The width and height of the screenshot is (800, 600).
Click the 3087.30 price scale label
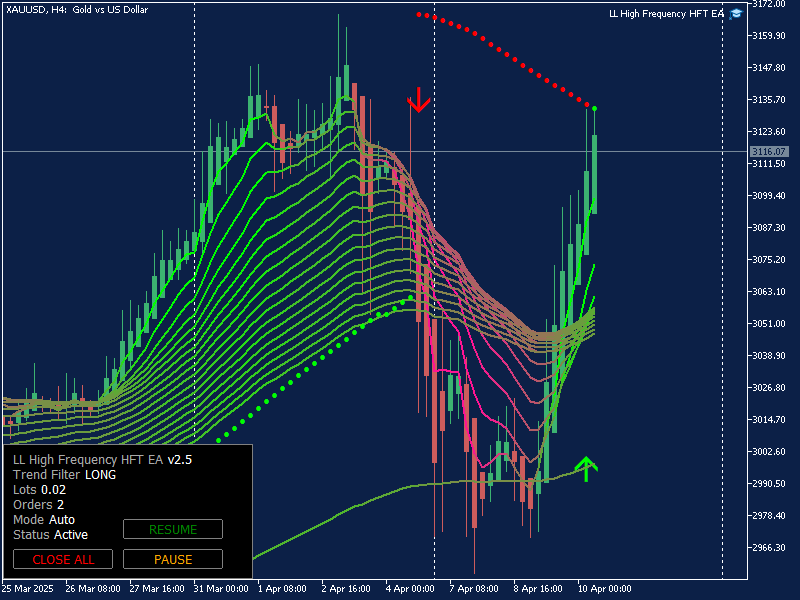(769, 228)
